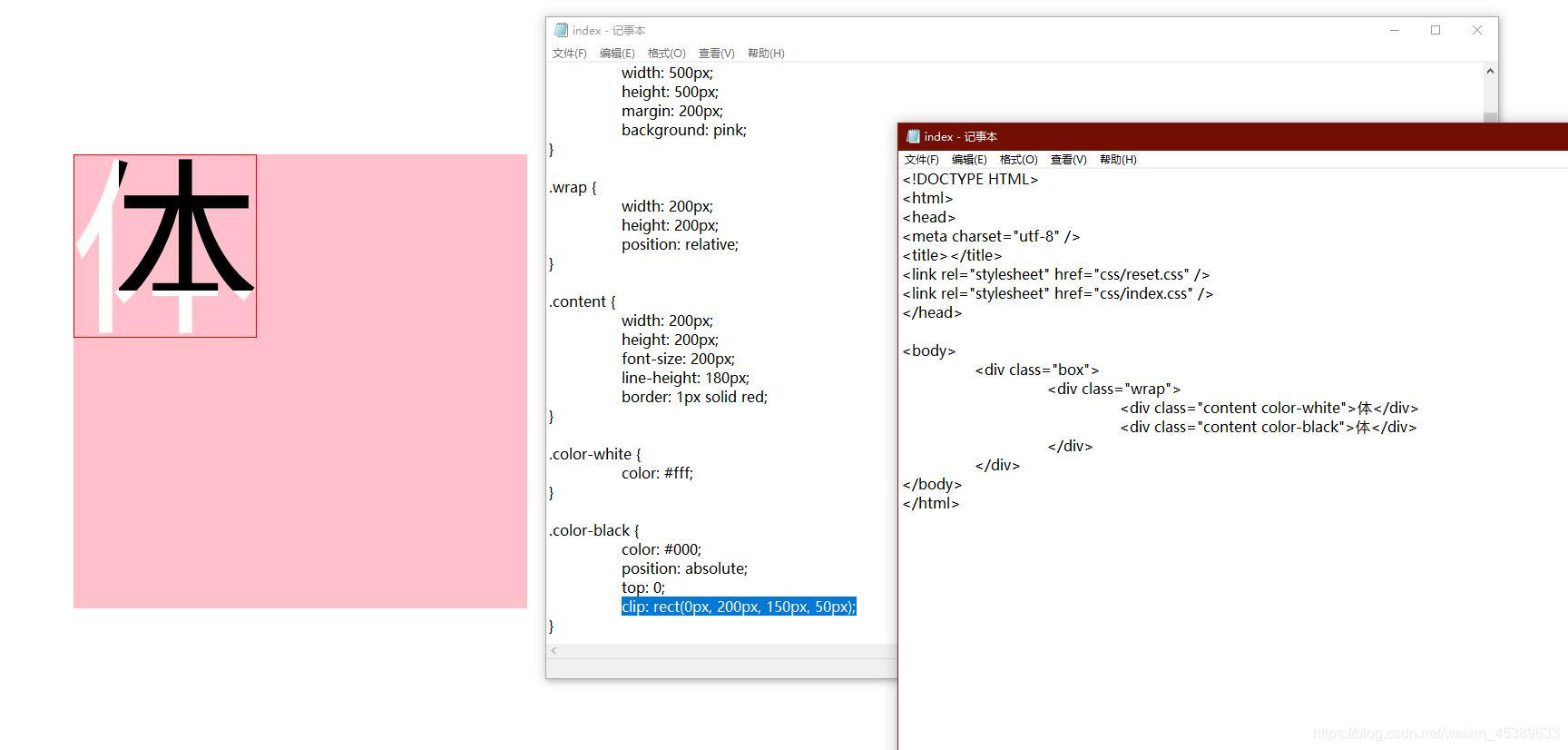
Task: Click the 'background: pink;' line
Action: coord(684,130)
